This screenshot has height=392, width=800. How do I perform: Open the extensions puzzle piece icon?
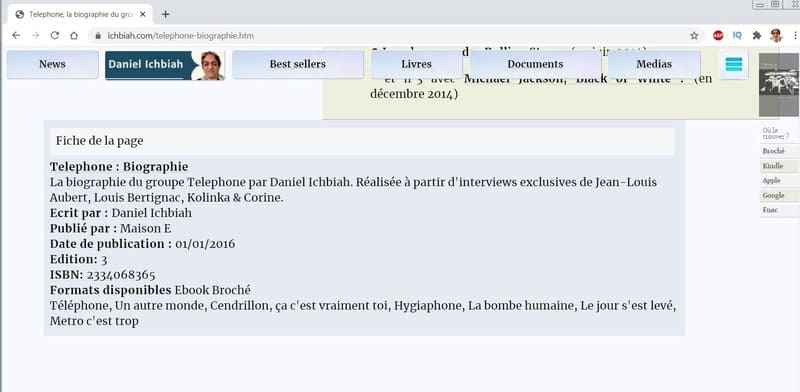tap(757, 35)
